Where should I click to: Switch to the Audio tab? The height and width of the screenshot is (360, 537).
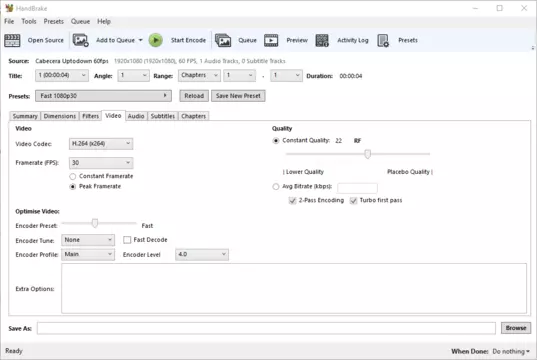pos(136,116)
